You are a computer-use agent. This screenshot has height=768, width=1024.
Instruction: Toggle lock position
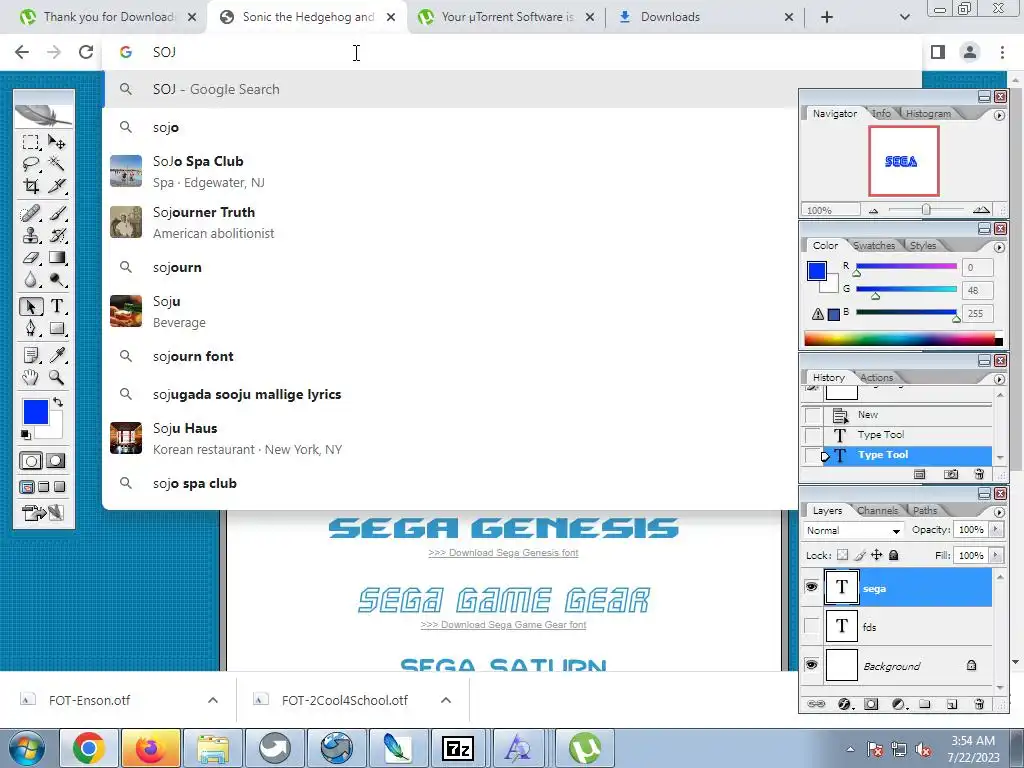[876, 555]
